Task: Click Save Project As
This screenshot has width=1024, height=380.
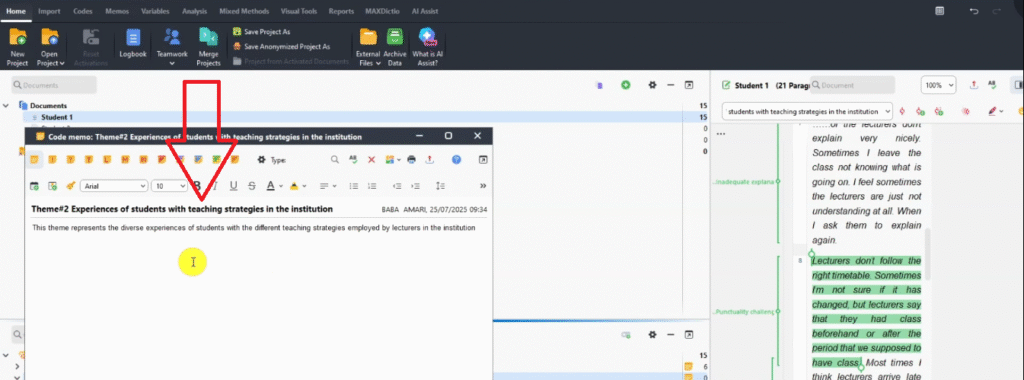Action: click(262, 31)
